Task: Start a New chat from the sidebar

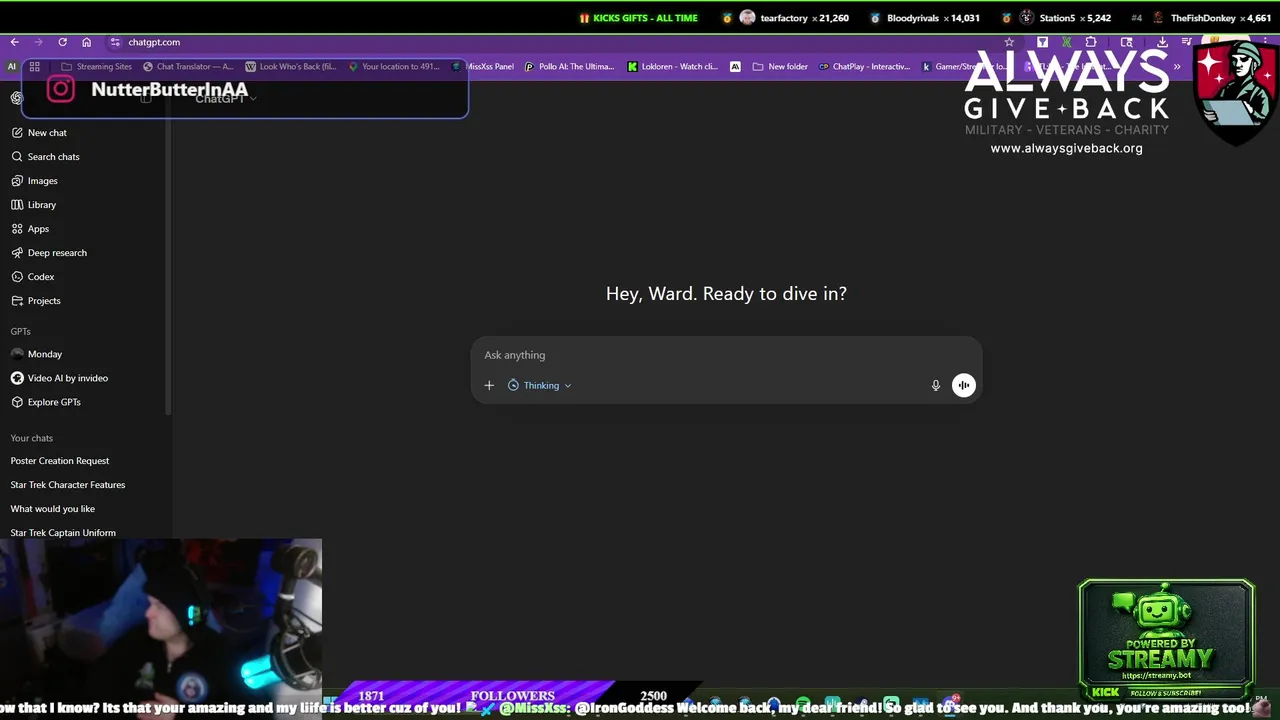Action: [x=40, y=133]
